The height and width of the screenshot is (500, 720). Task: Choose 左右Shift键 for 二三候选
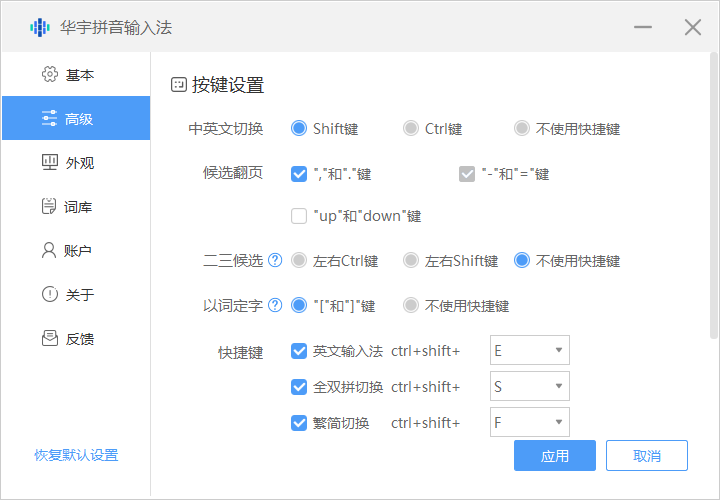click(410, 261)
